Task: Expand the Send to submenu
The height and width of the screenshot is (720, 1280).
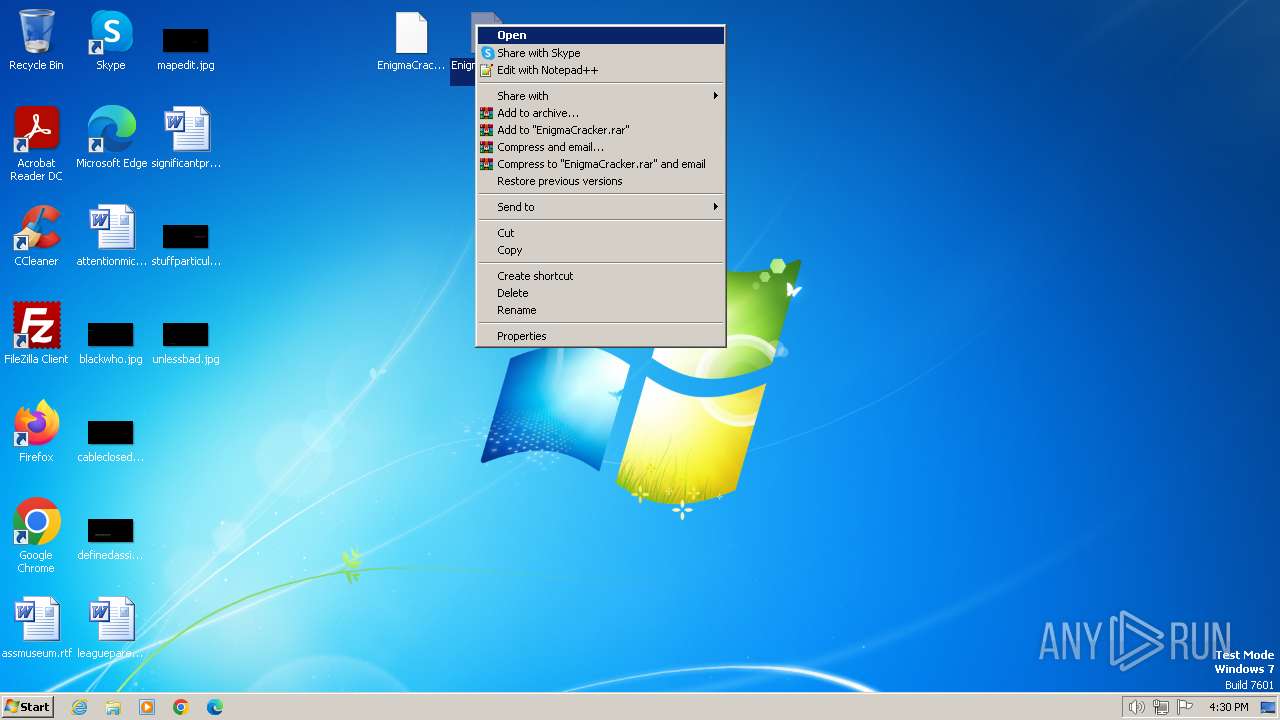Action: pos(600,207)
